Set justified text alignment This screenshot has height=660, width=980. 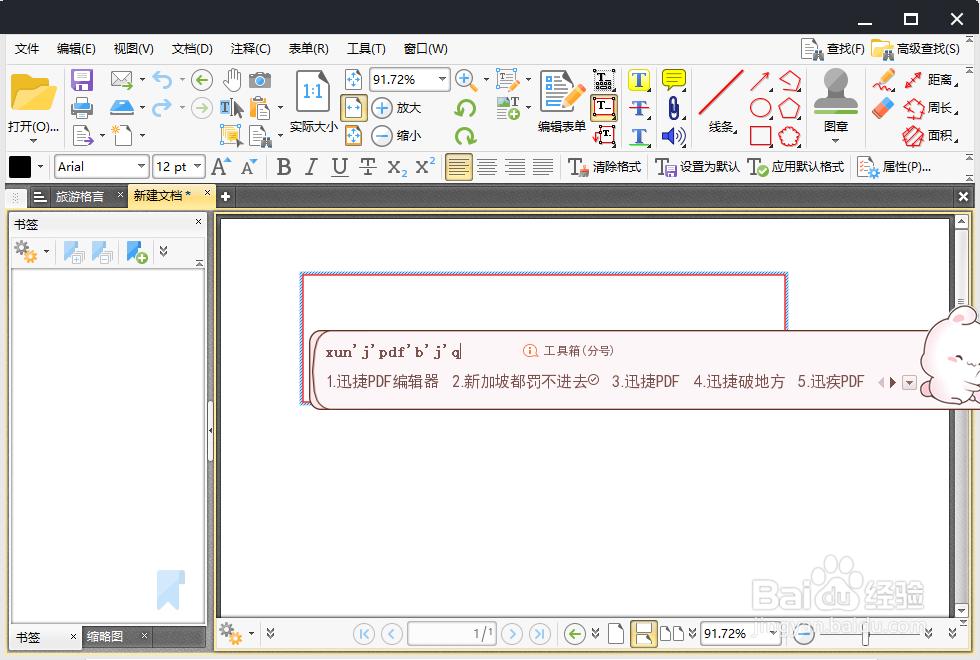pyautogui.click(x=542, y=167)
